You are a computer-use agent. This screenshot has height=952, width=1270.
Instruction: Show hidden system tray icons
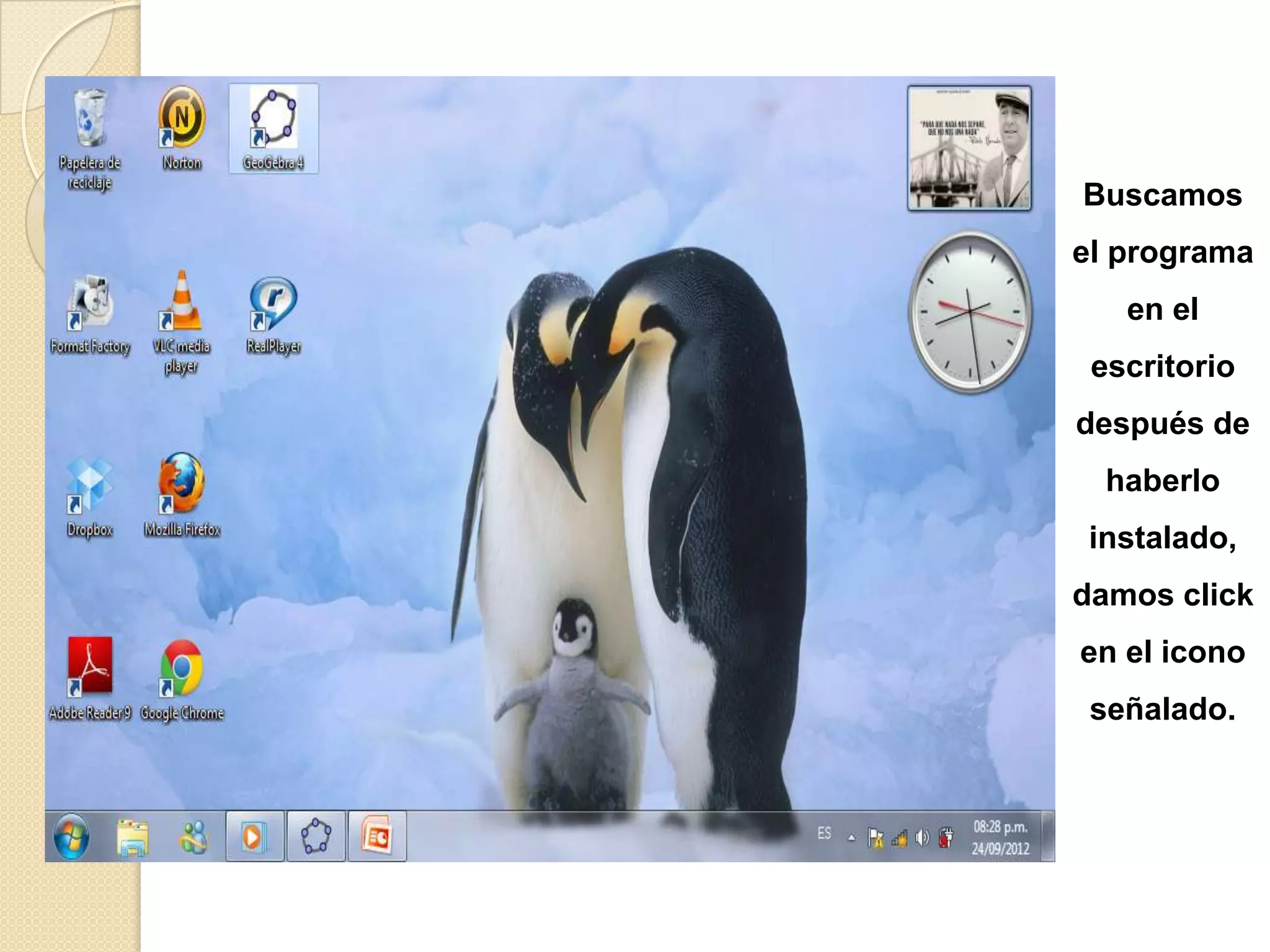[851, 838]
